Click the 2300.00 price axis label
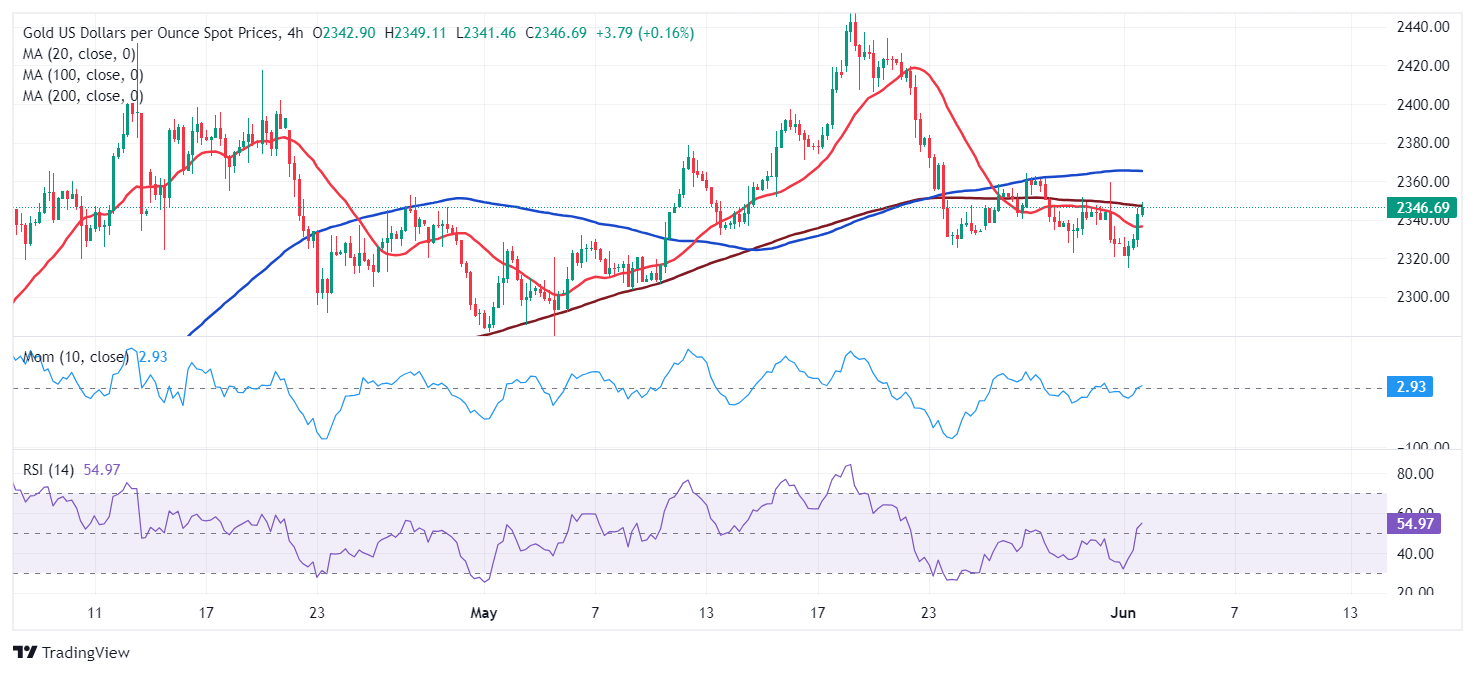This screenshot has width=1475, height=674. tap(1425, 297)
